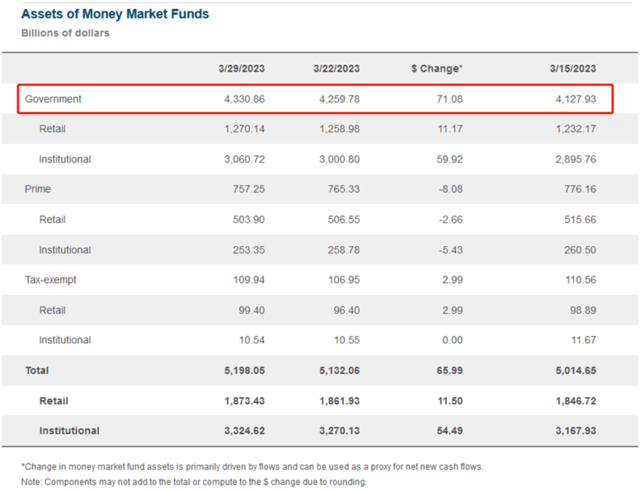Click the 'Billions of dollars' subtitle
Screen dimensions: 640x491
[65, 33]
